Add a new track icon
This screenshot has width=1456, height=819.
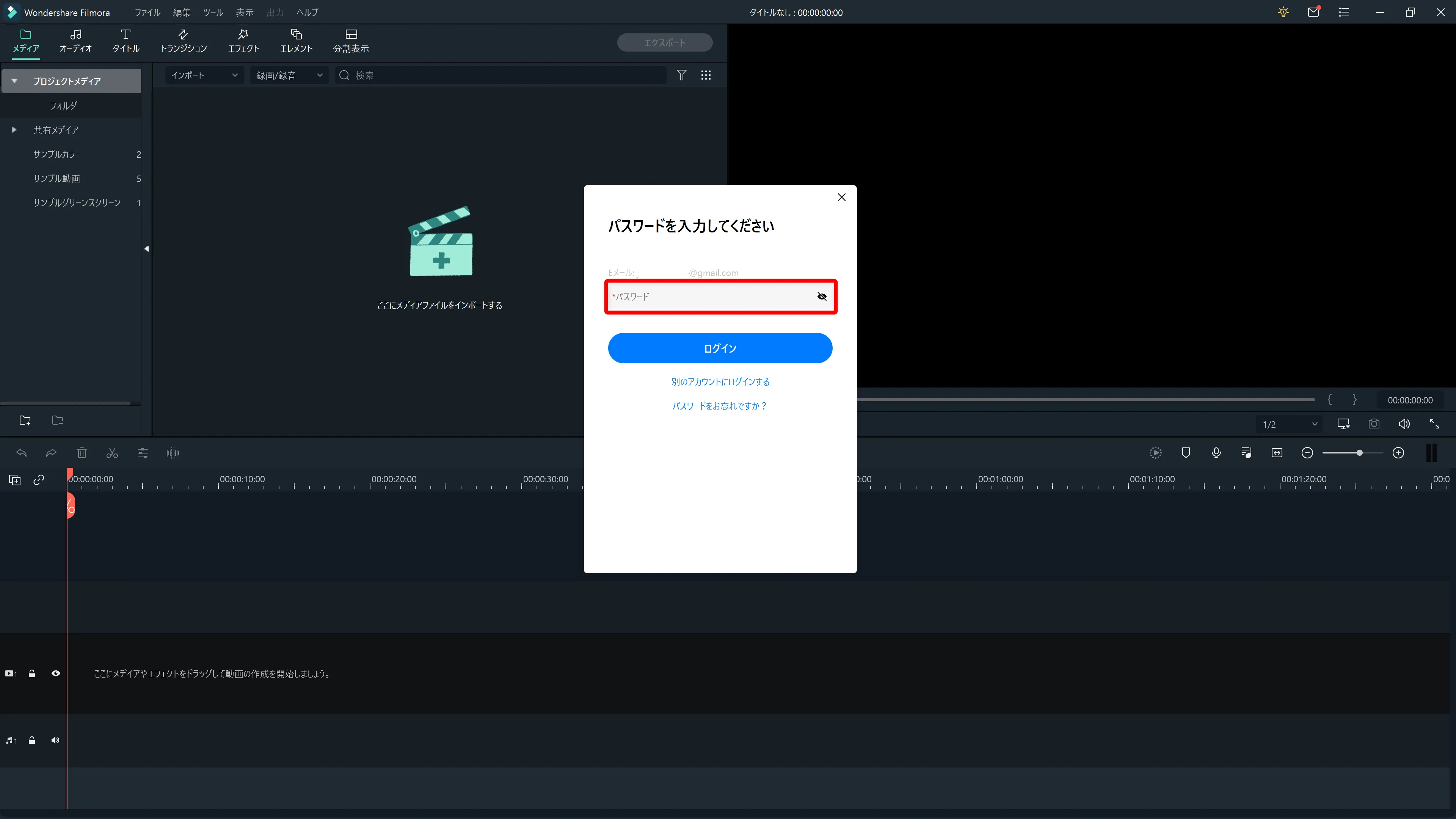click(x=15, y=480)
